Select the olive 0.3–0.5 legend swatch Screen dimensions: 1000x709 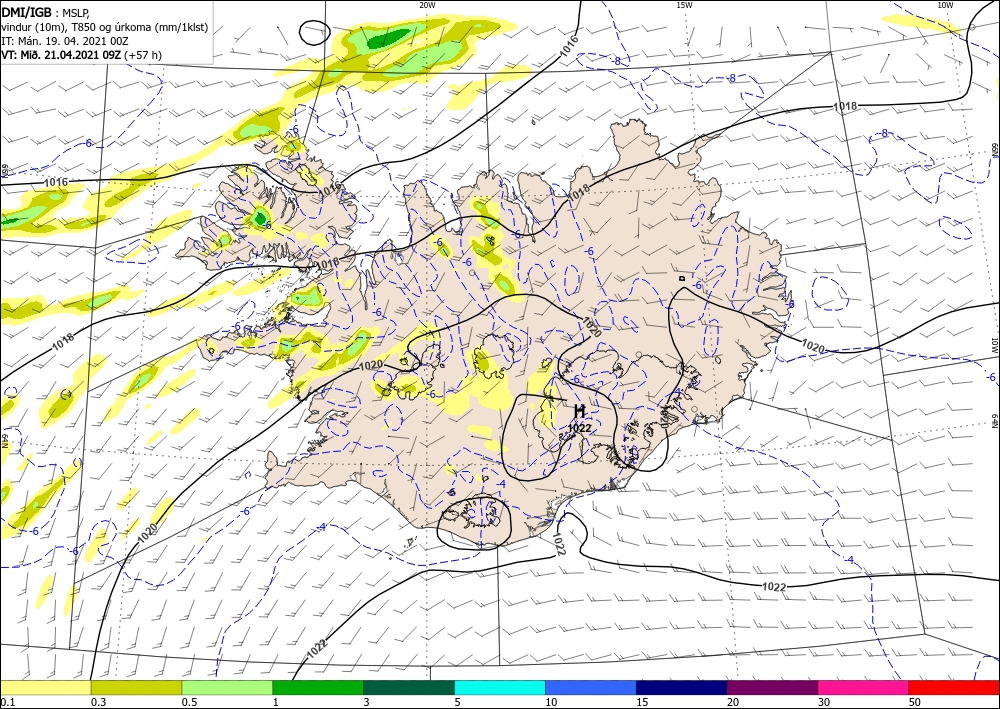[136, 688]
